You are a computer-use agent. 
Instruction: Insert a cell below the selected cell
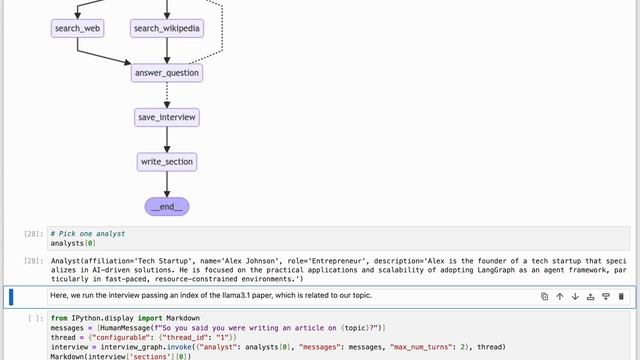606,296
